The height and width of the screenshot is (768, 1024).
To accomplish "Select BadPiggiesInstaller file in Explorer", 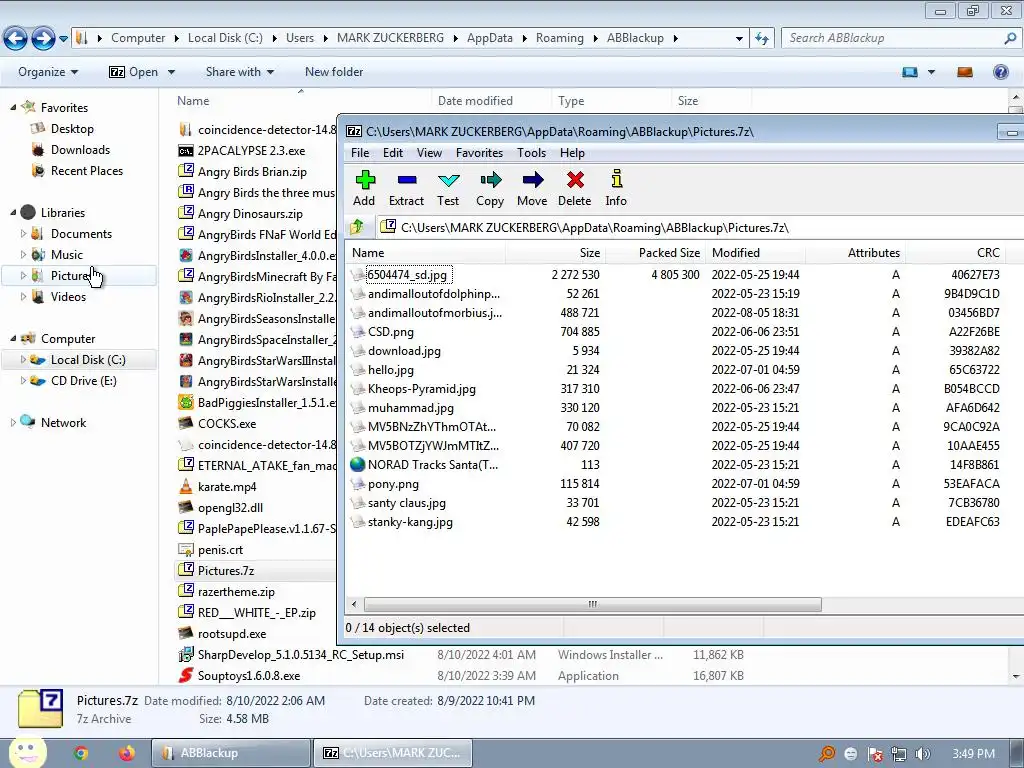I will [257, 402].
